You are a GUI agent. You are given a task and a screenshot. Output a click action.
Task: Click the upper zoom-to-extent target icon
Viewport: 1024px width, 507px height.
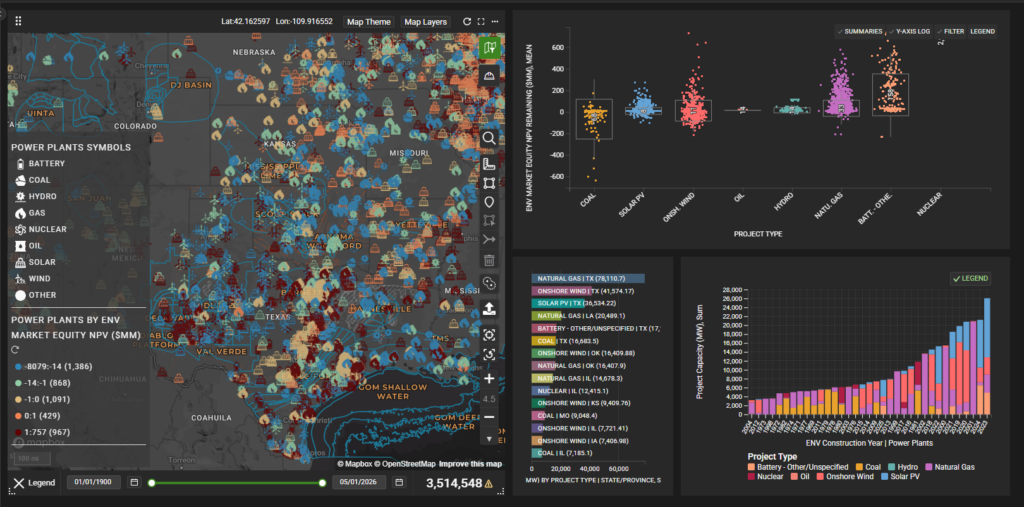pyautogui.click(x=490, y=335)
